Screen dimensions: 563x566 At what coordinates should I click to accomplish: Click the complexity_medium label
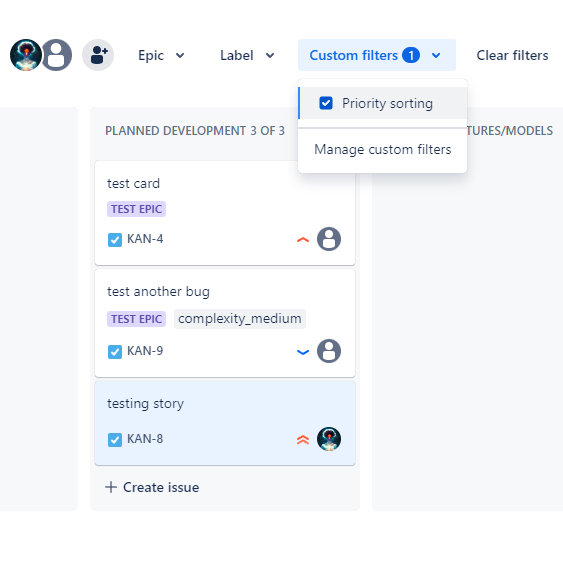tap(240, 319)
